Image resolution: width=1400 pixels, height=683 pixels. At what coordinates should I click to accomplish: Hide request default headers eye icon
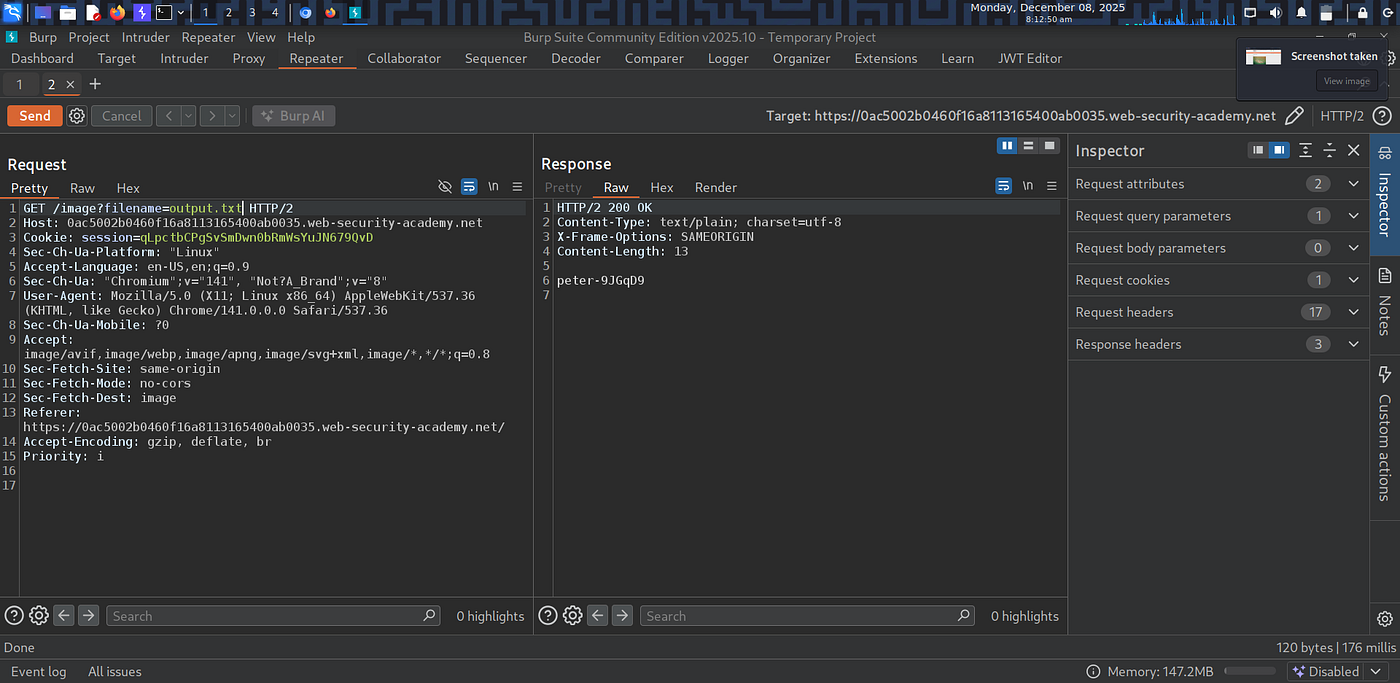(445, 187)
